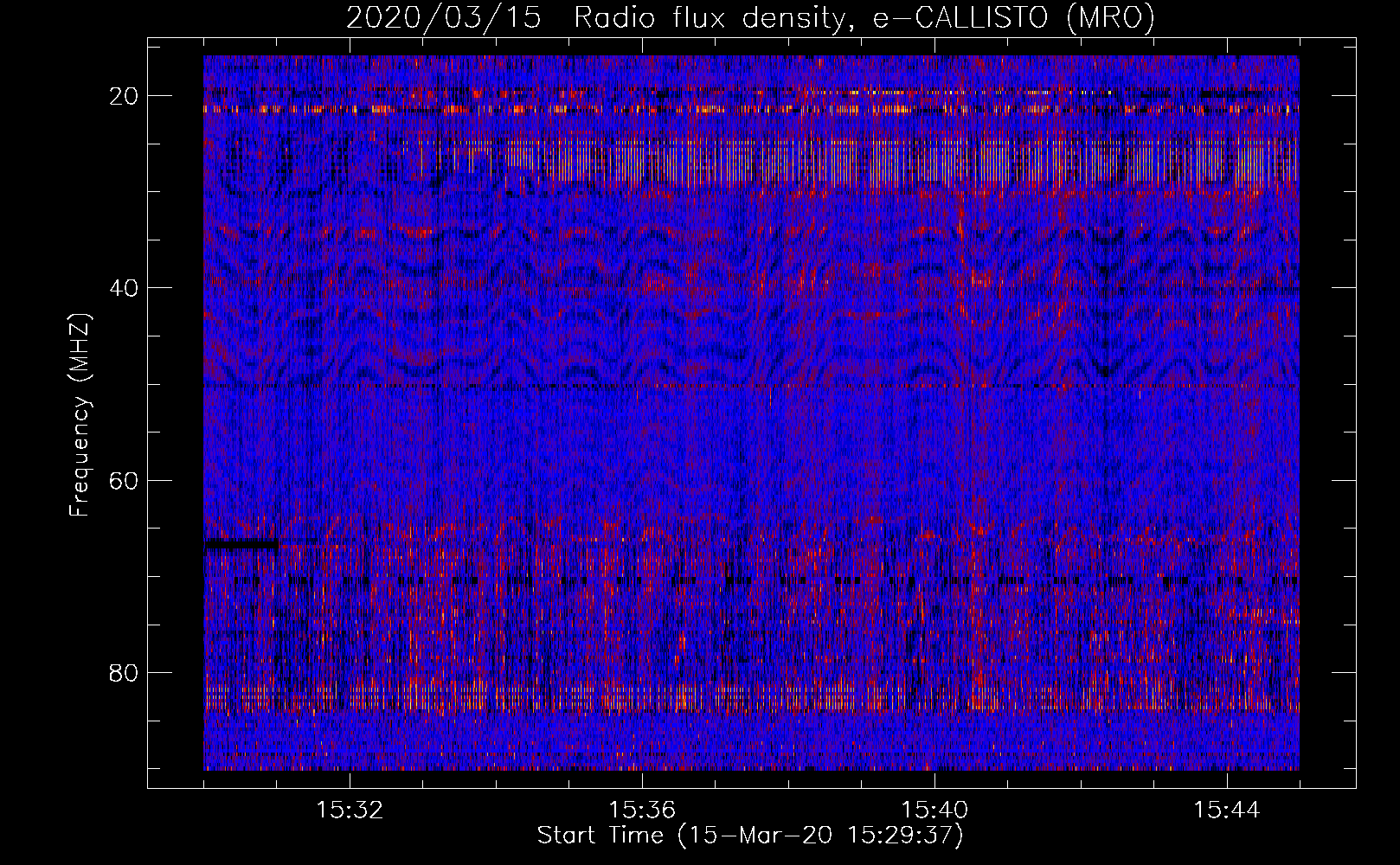This screenshot has height=865, width=1400.
Task: Click the 15:32 time tick label
Action: point(350,811)
